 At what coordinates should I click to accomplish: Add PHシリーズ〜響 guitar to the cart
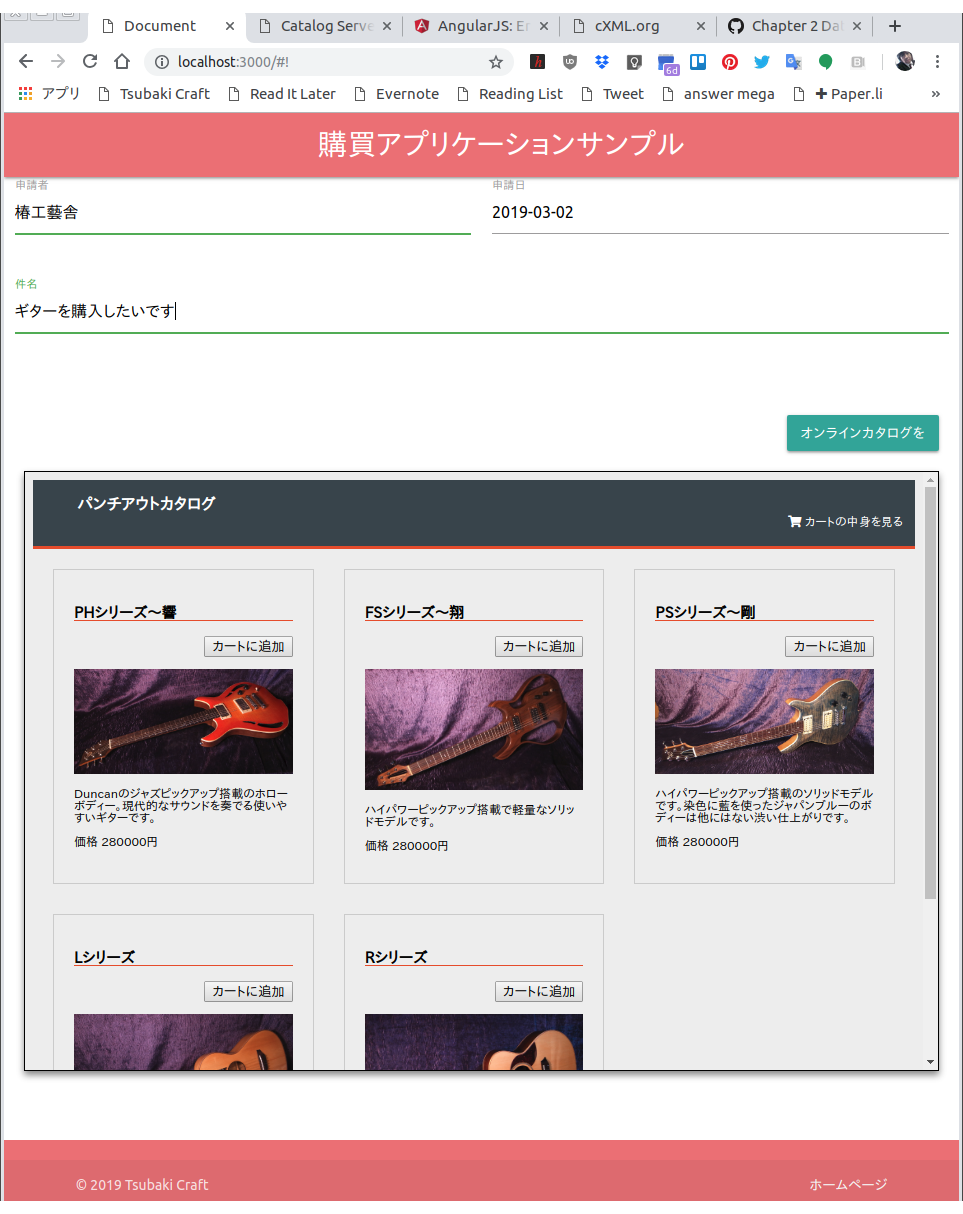tap(247, 646)
